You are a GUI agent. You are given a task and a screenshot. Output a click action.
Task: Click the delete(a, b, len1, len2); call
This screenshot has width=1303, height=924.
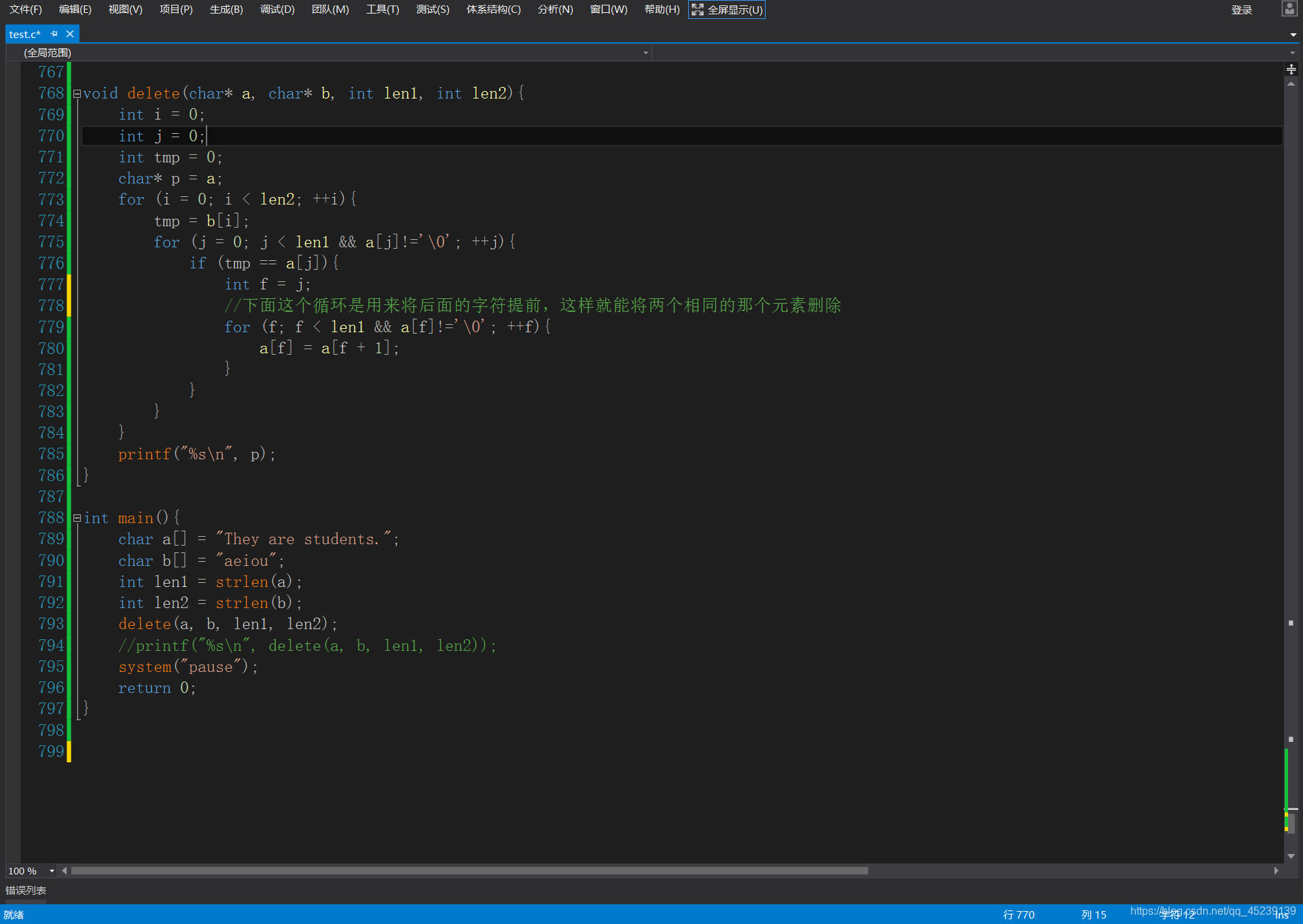228,624
